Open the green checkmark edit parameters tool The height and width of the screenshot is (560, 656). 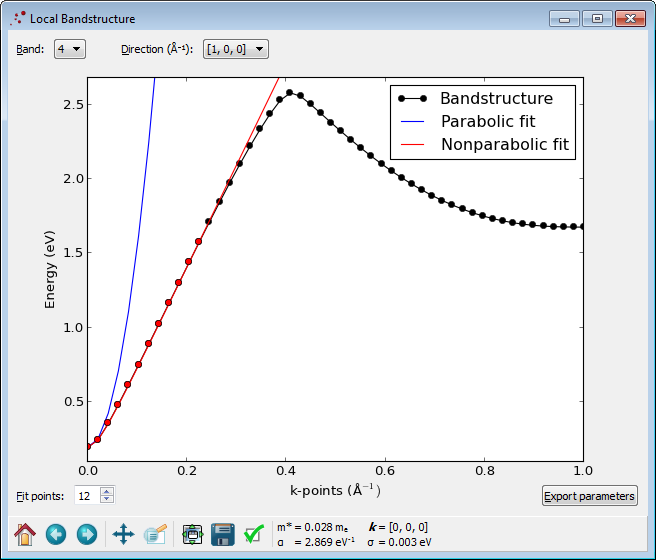click(254, 534)
